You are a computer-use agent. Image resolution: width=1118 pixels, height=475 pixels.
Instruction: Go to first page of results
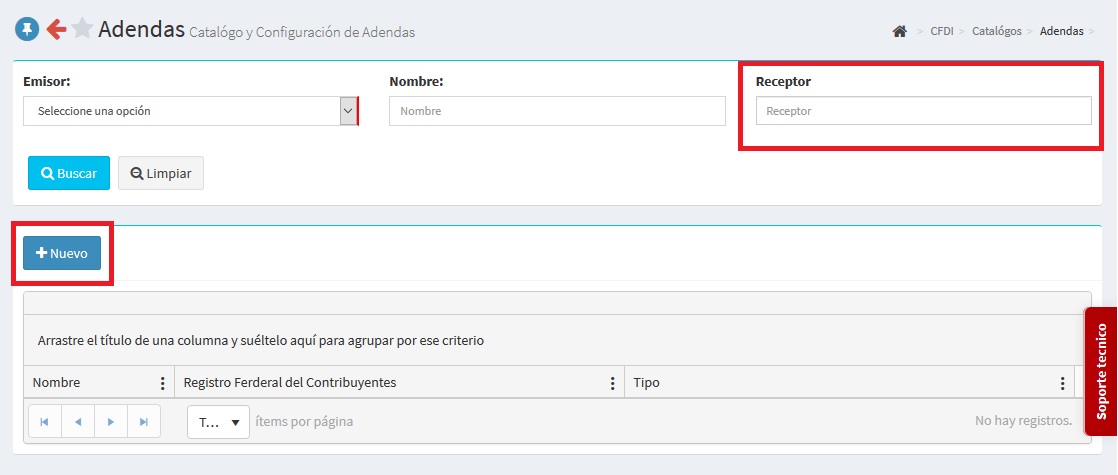coord(45,422)
